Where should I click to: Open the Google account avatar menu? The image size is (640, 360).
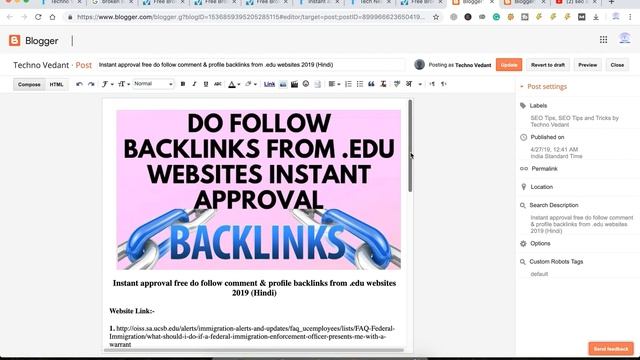[624, 38]
